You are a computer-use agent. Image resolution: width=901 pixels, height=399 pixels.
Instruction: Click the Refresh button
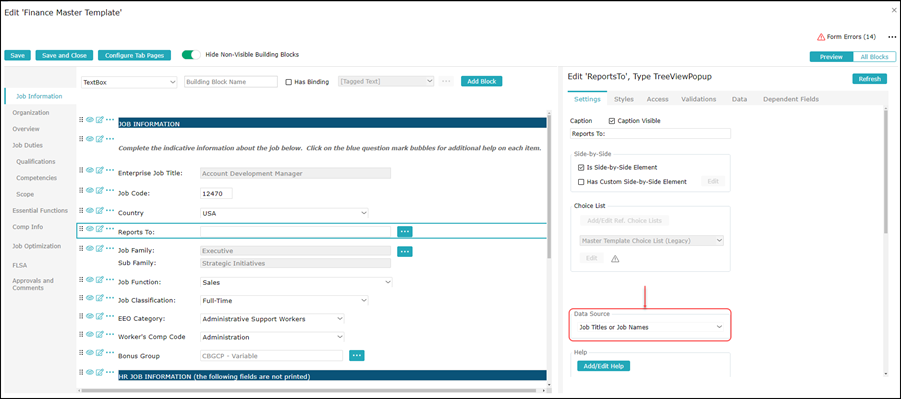tap(869, 79)
